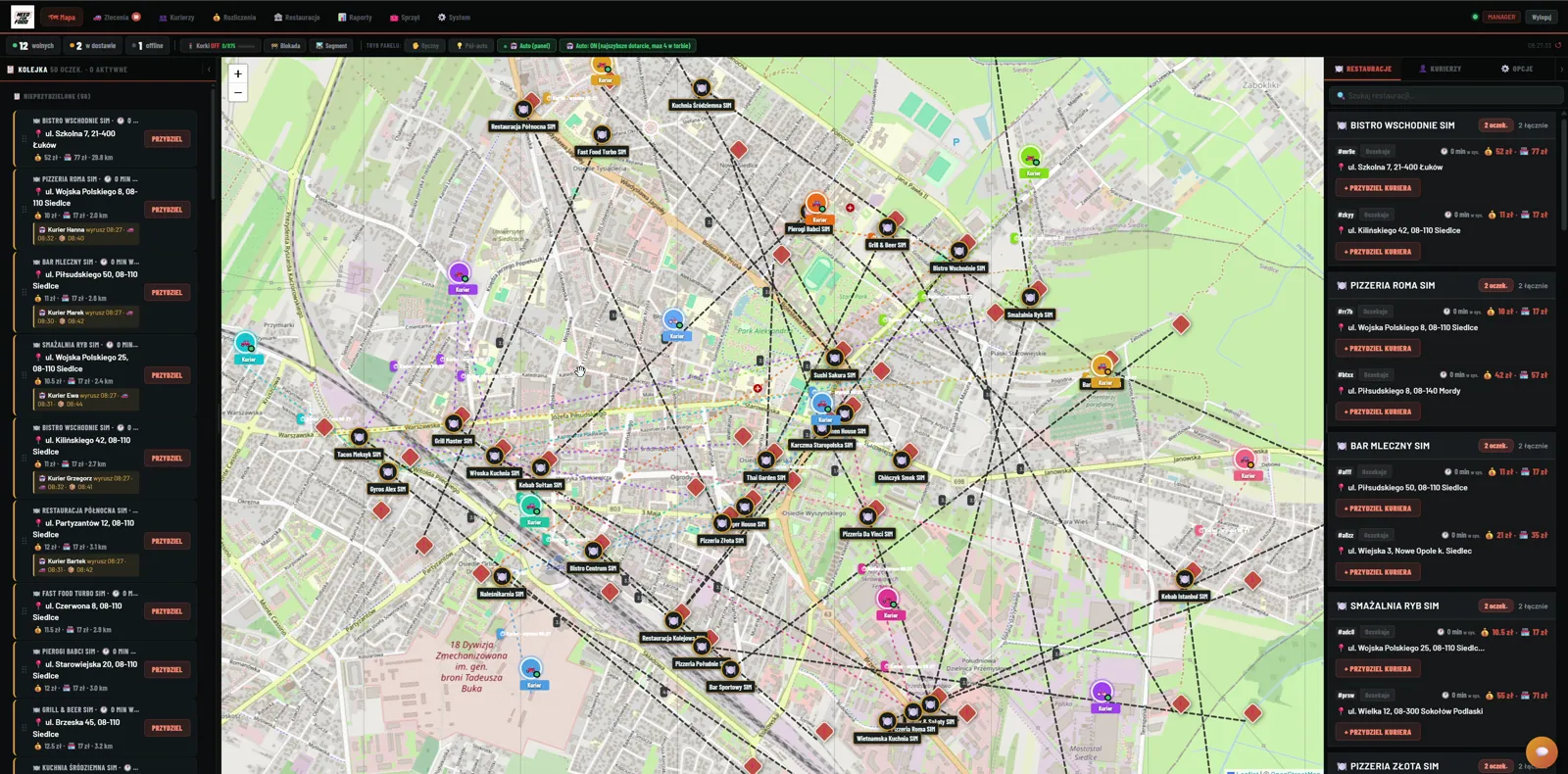This screenshot has width=1568, height=774.
Task: Click Przydziel for ul. Czerwona 8 order
Action: pos(168,611)
